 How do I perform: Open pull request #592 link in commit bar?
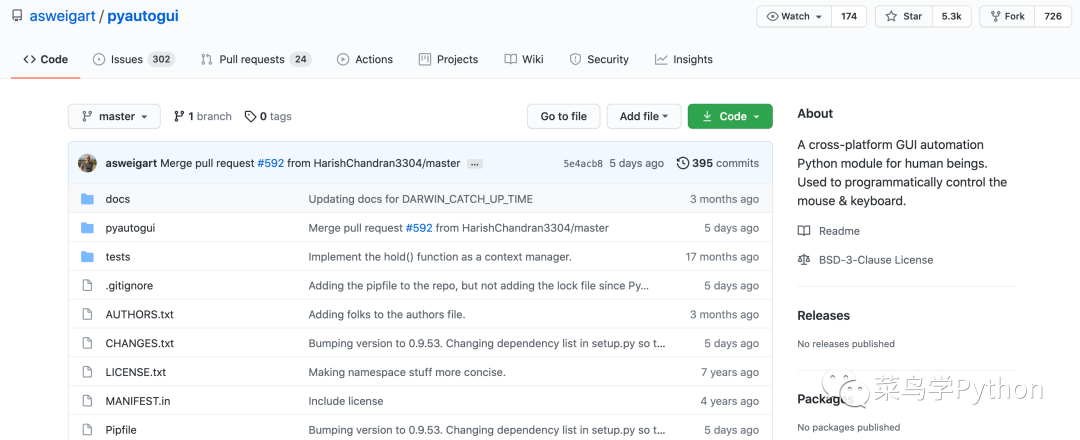pos(271,163)
